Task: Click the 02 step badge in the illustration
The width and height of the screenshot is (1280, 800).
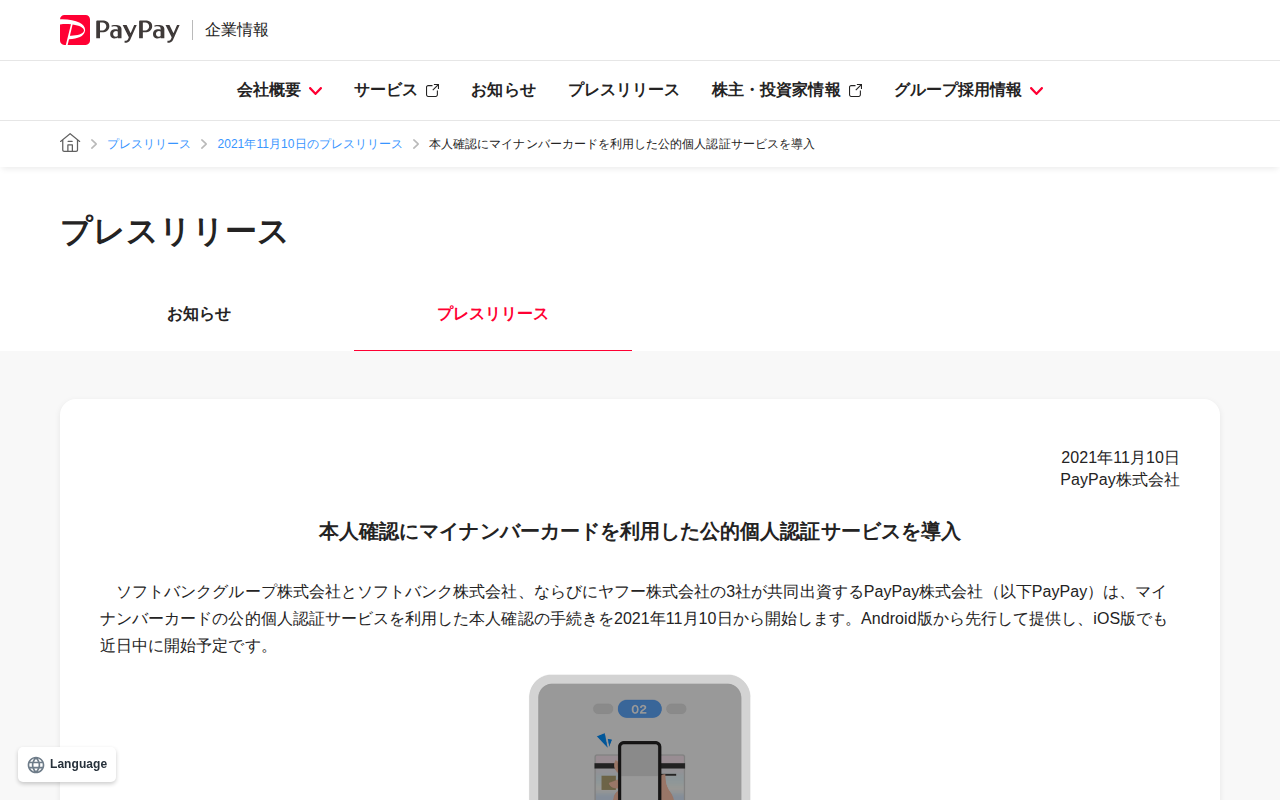Action: pos(639,709)
